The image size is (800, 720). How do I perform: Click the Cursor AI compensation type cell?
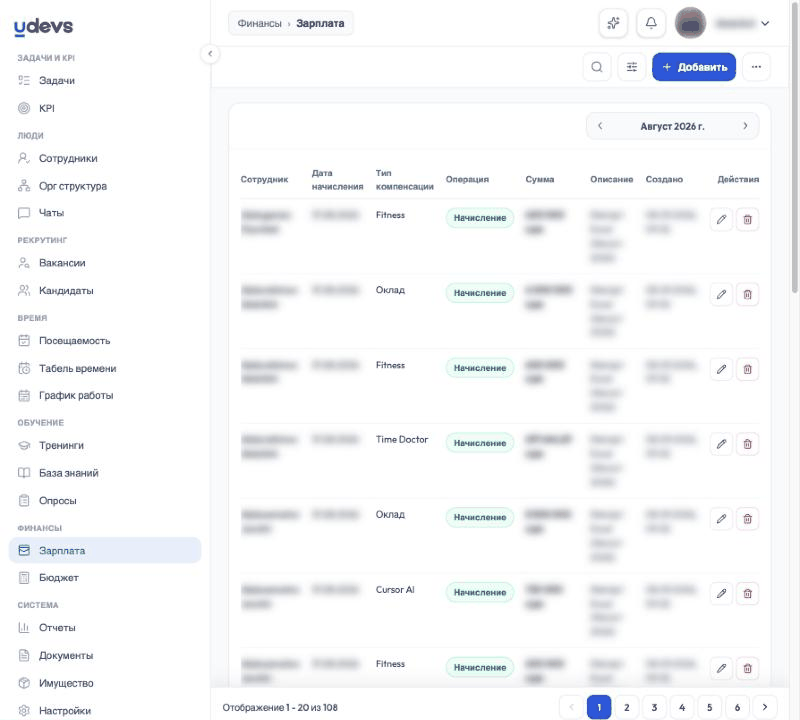[x=395, y=589]
